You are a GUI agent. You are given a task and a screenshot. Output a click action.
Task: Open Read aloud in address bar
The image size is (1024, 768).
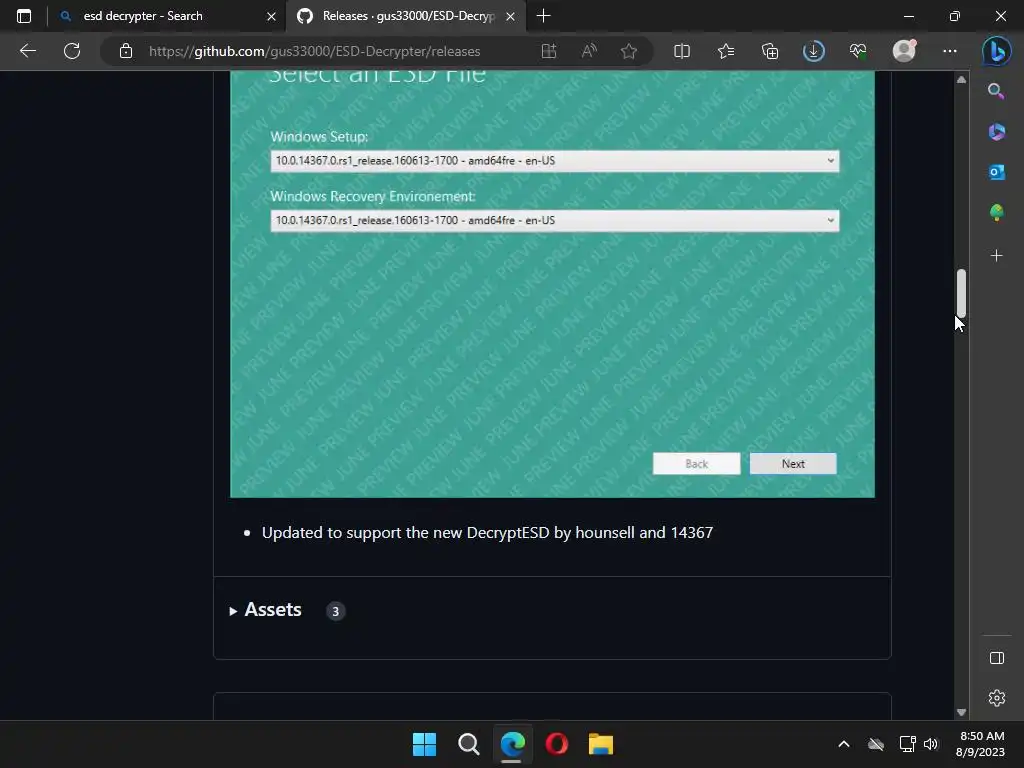pyautogui.click(x=589, y=51)
